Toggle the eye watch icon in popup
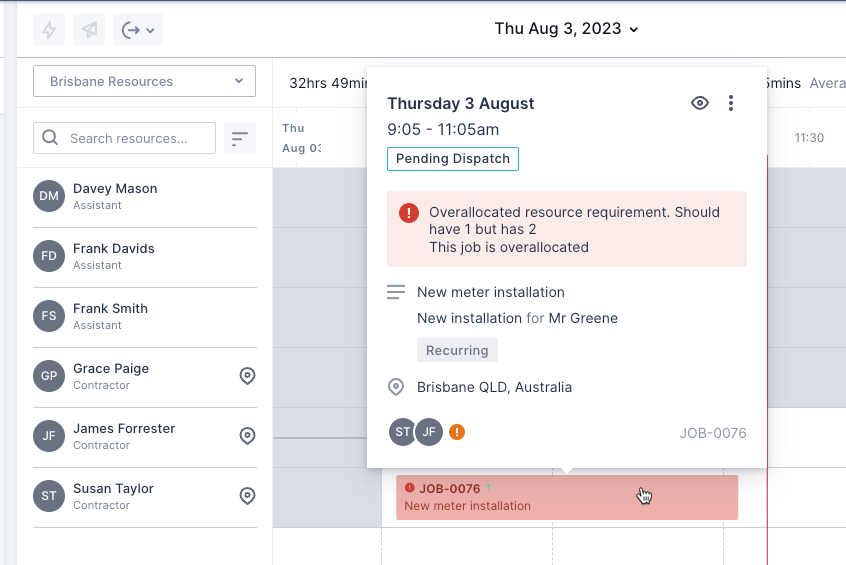 click(x=700, y=103)
